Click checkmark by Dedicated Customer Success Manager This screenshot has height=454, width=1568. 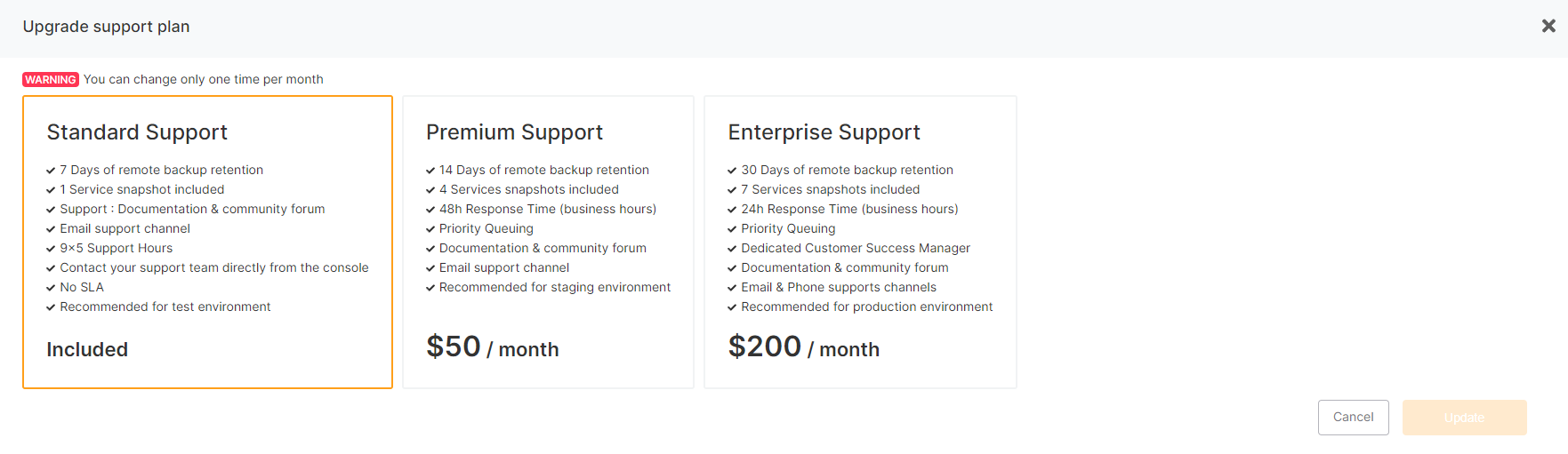(733, 249)
